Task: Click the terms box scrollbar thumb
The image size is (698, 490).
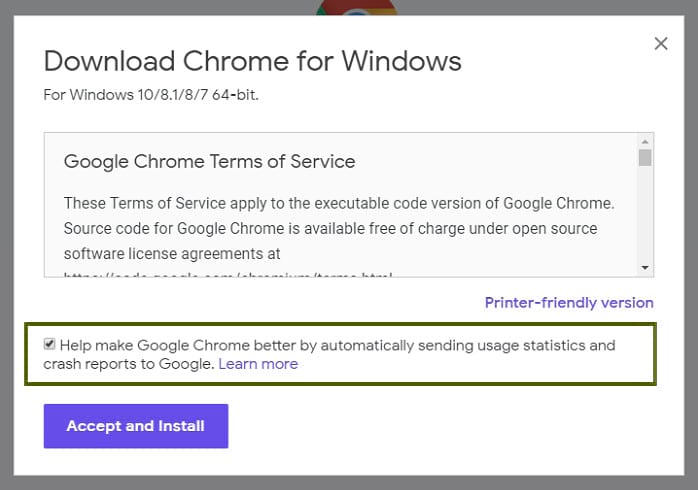Action: pos(645,158)
